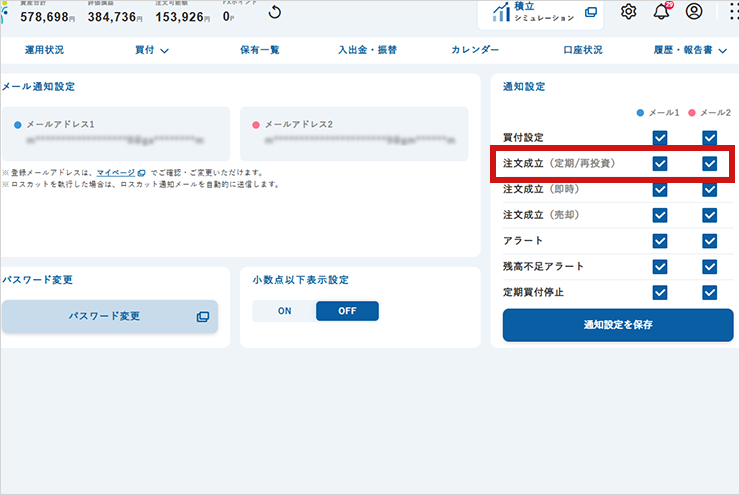Open the 口座状況 menu item
The image size is (740, 495).
pos(583,50)
